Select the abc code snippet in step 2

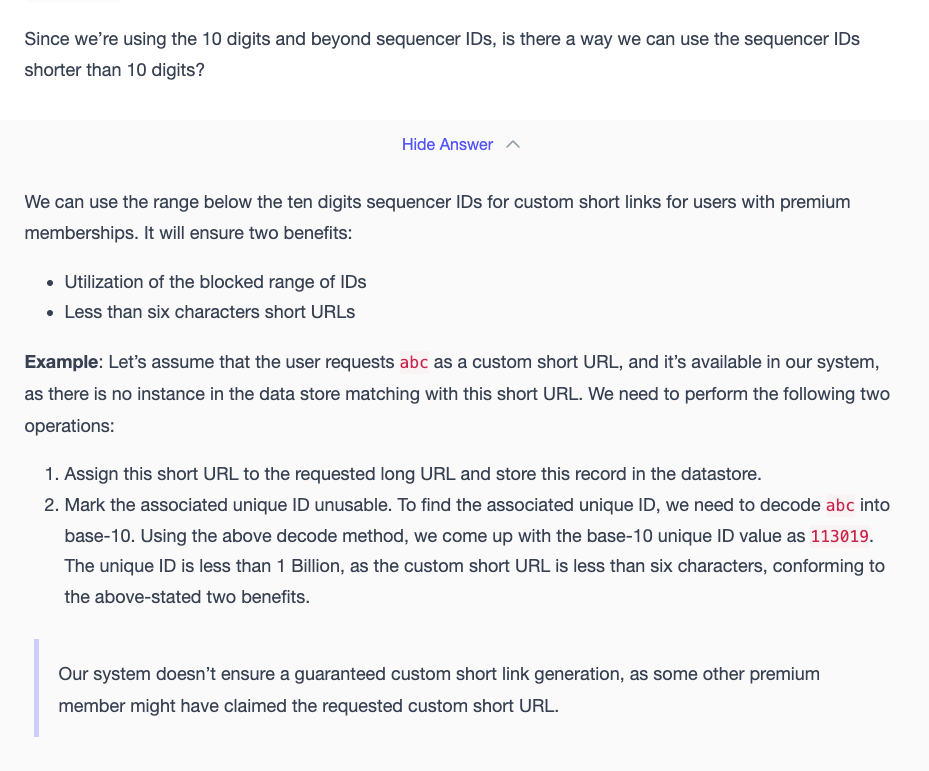840,505
